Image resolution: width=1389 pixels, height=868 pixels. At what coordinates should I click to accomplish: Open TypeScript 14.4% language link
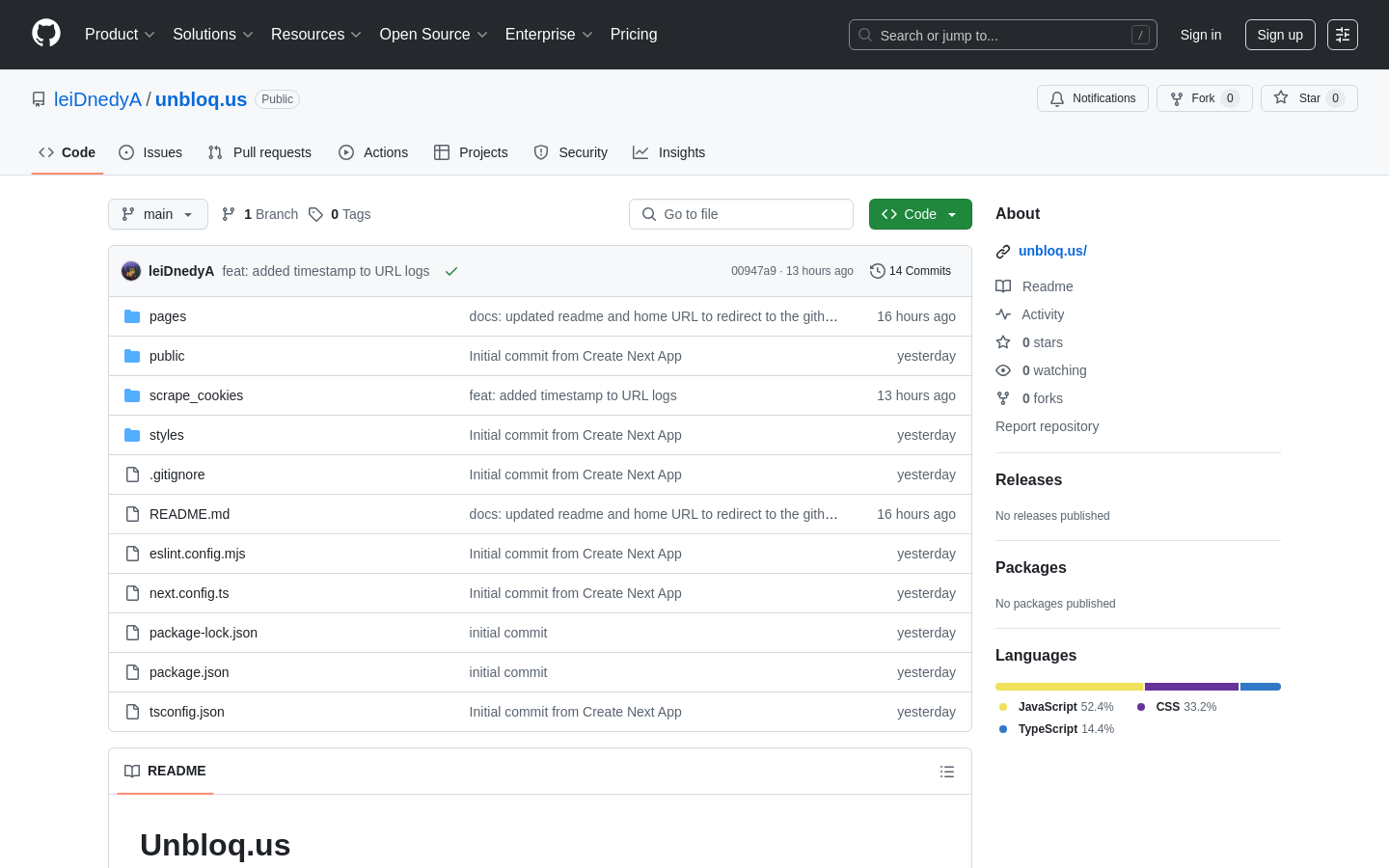click(1057, 729)
